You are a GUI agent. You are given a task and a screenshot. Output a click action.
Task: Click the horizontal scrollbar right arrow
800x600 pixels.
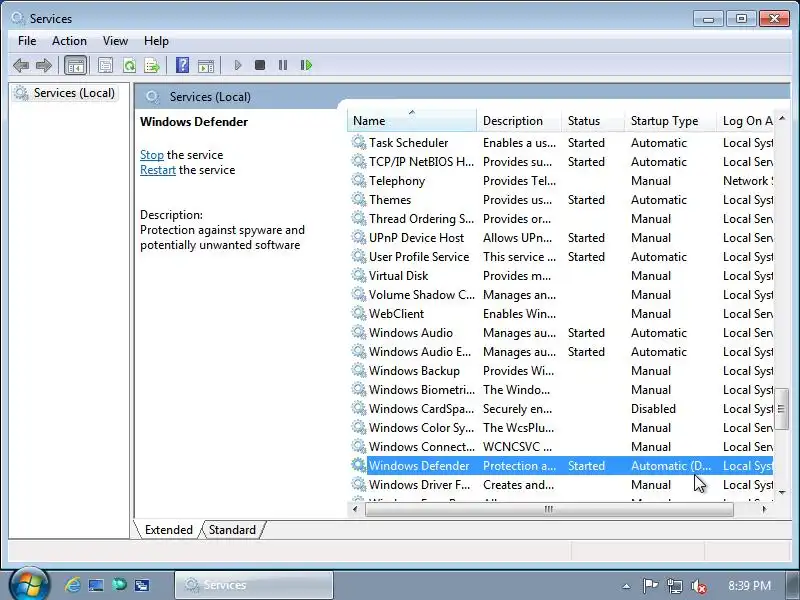(764, 509)
